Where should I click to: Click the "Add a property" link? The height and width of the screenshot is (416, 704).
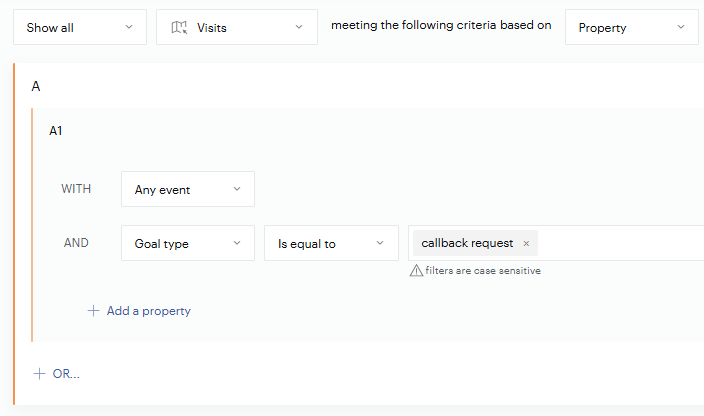[148, 311]
